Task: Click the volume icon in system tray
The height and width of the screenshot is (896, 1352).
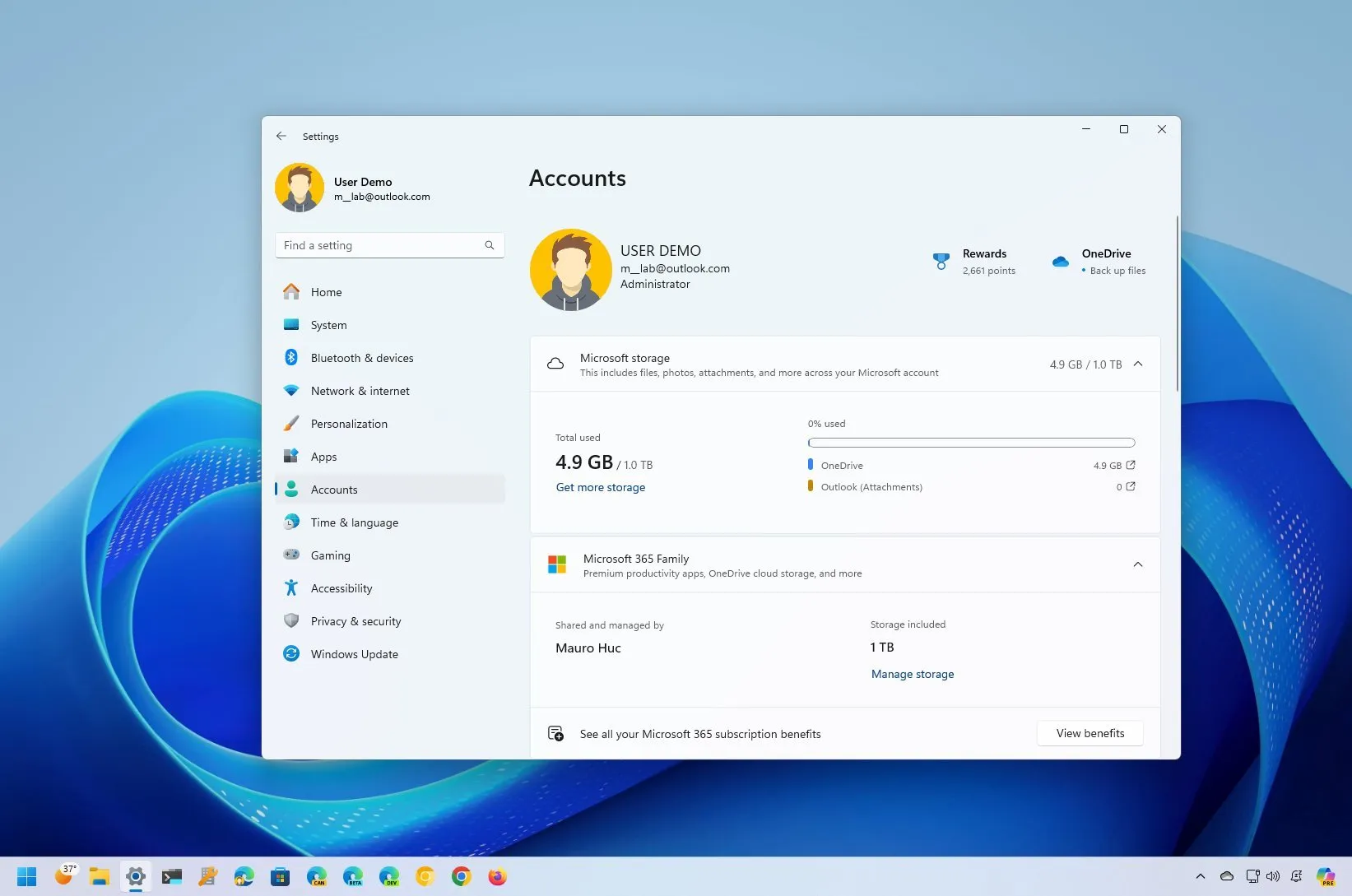Action: 1273,876
